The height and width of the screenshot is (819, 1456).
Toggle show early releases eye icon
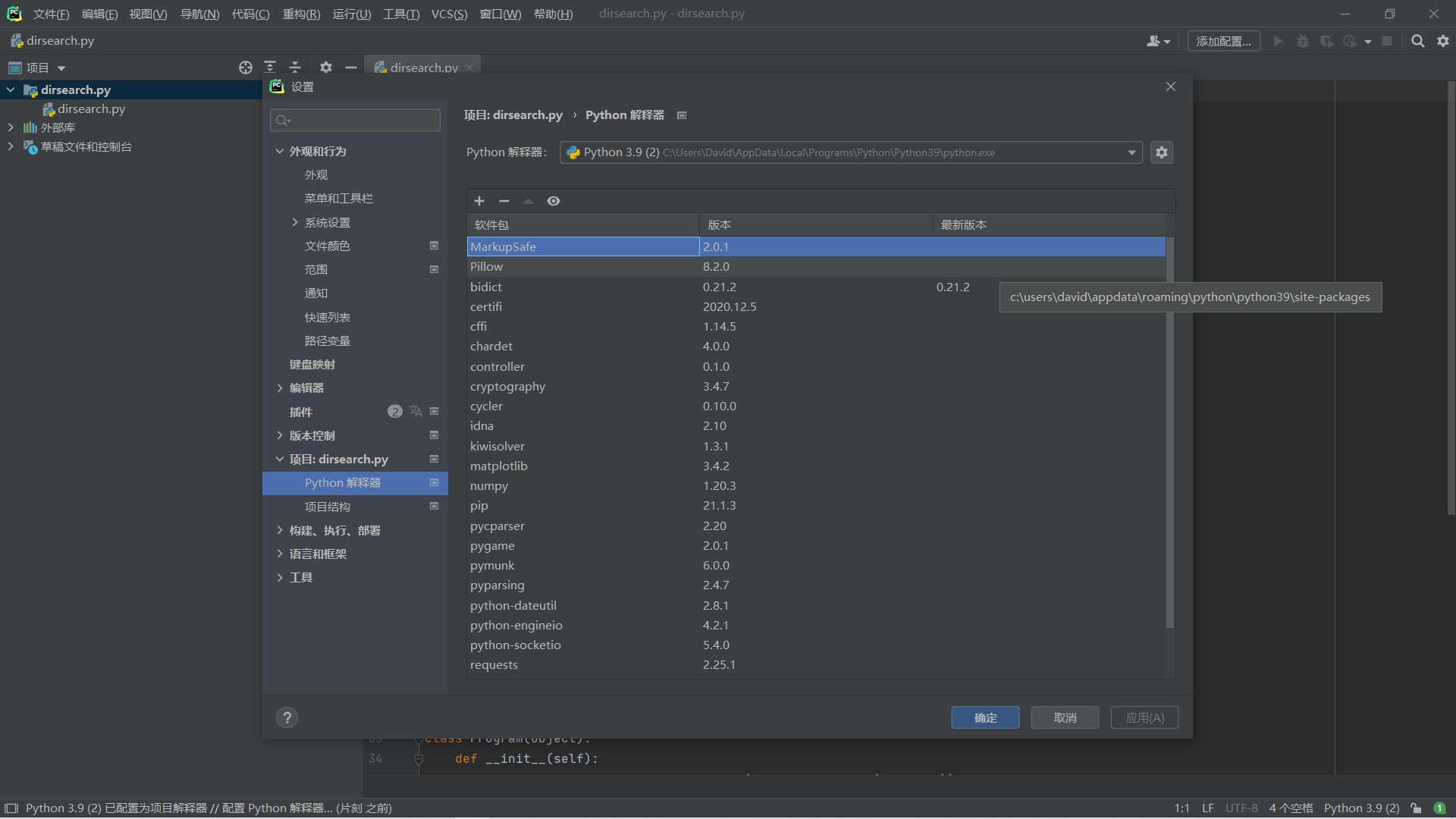click(554, 201)
